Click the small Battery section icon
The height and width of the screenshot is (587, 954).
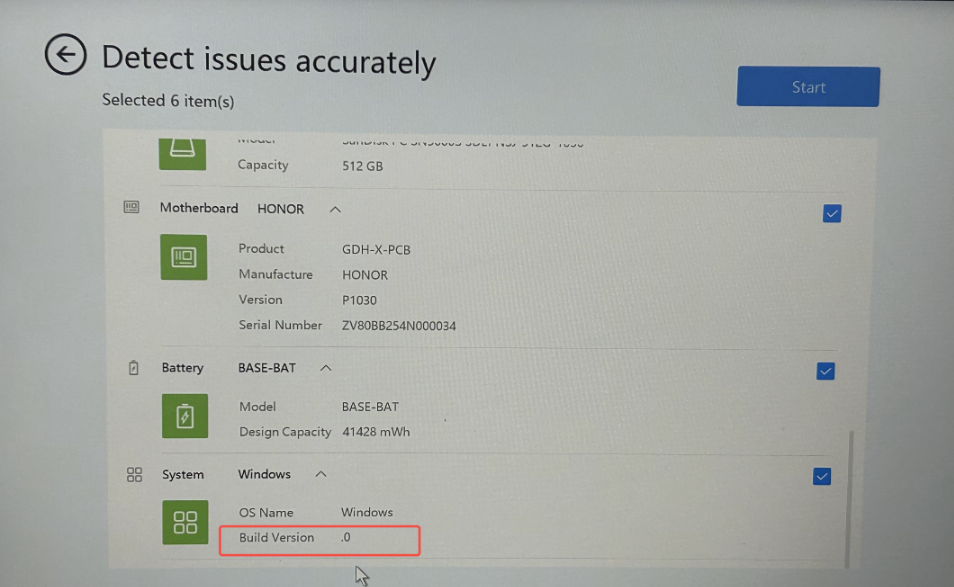pos(134,368)
